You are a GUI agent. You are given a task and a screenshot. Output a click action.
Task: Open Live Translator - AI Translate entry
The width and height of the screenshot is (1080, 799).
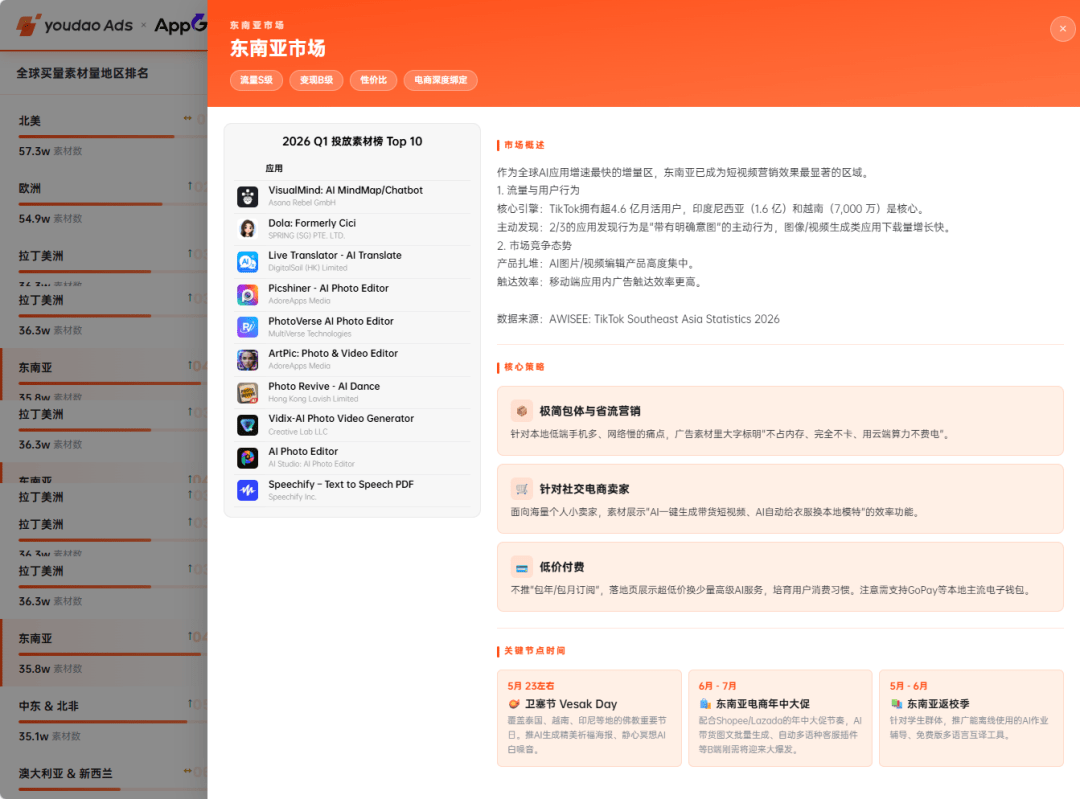click(353, 262)
